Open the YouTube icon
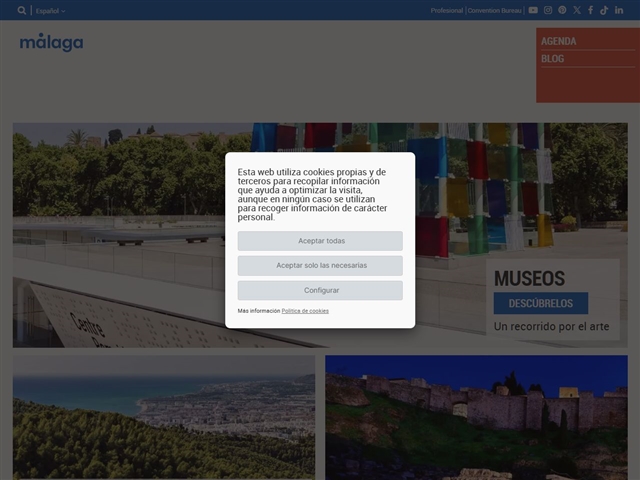Image resolution: width=640 pixels, height=480 pixels. click(x=533, y=10)
